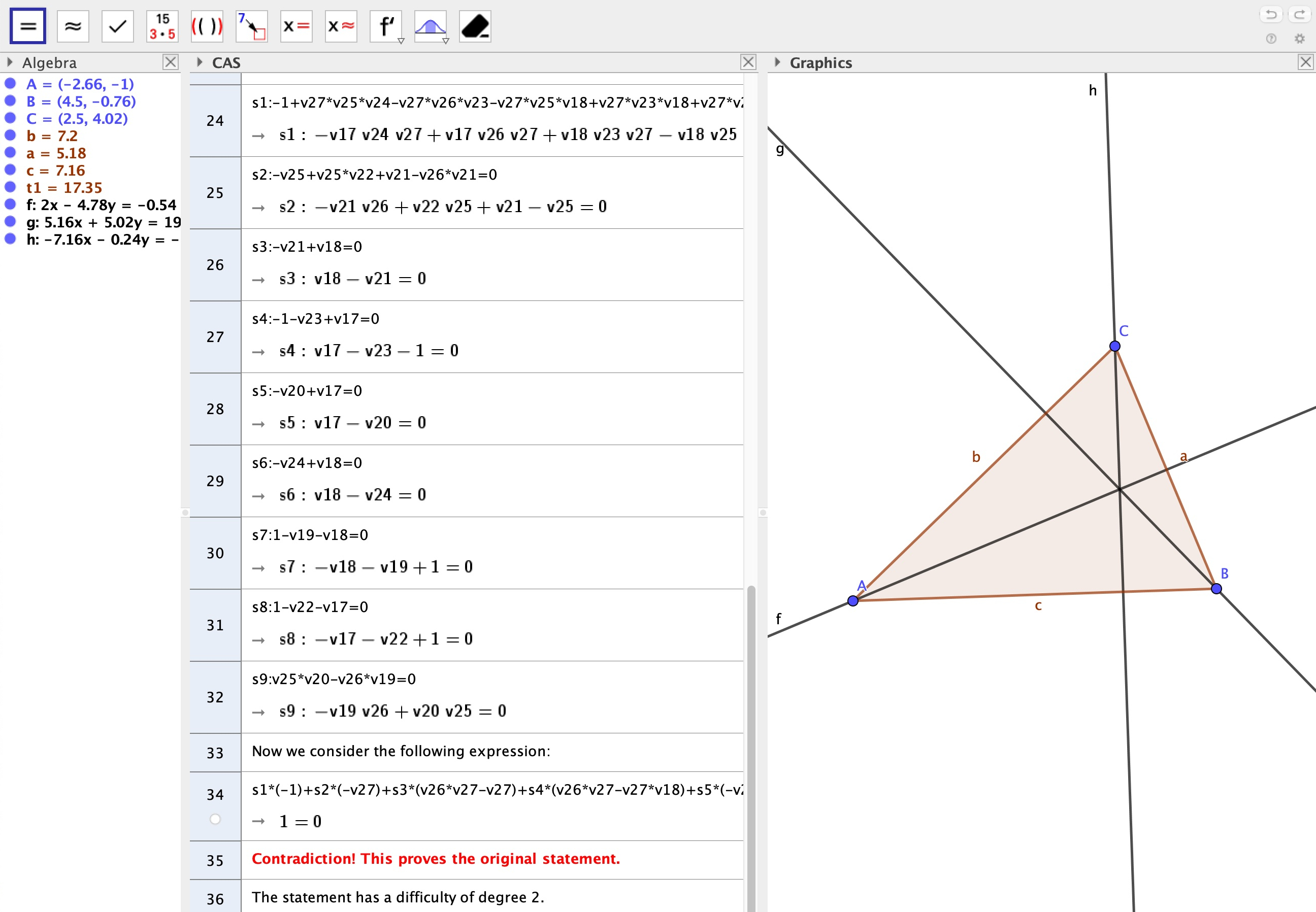The height and width of the screenshot is (912, 1316).
Task: Select the Derivative f′ tool
Action: click(386, 26)
